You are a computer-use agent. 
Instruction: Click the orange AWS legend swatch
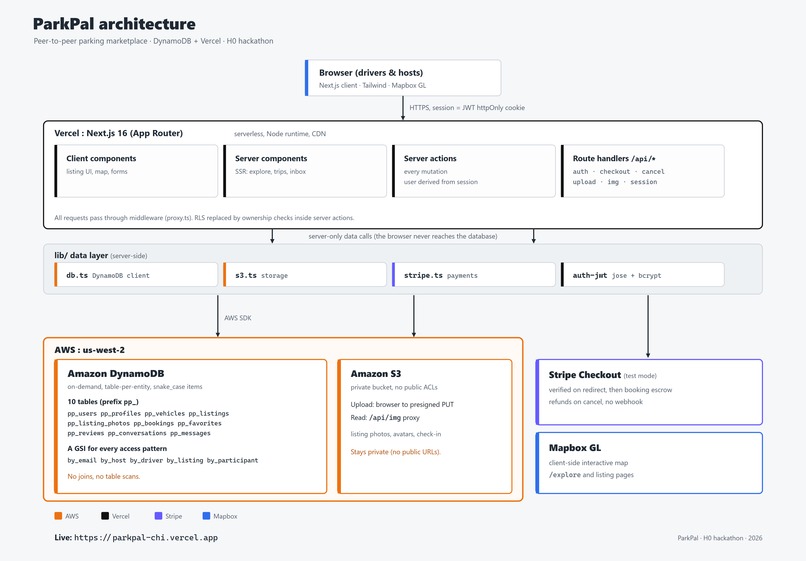(x=58, y=516)
